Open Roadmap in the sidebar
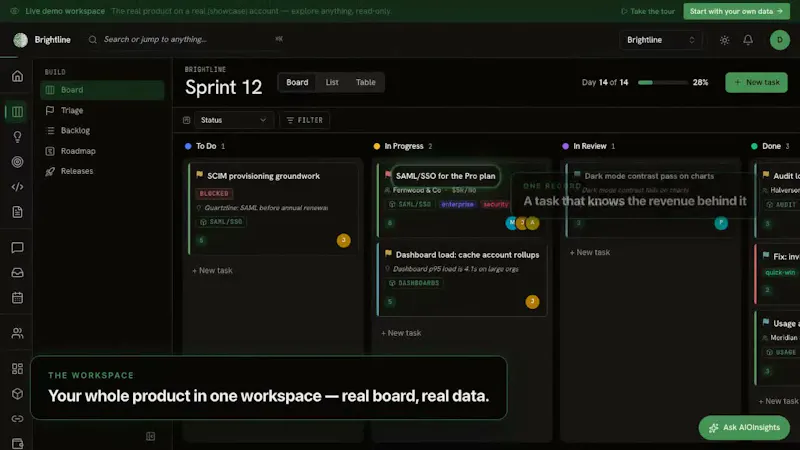Image resolution: width=800 pixels, height=450 pixels. point(102,151)
